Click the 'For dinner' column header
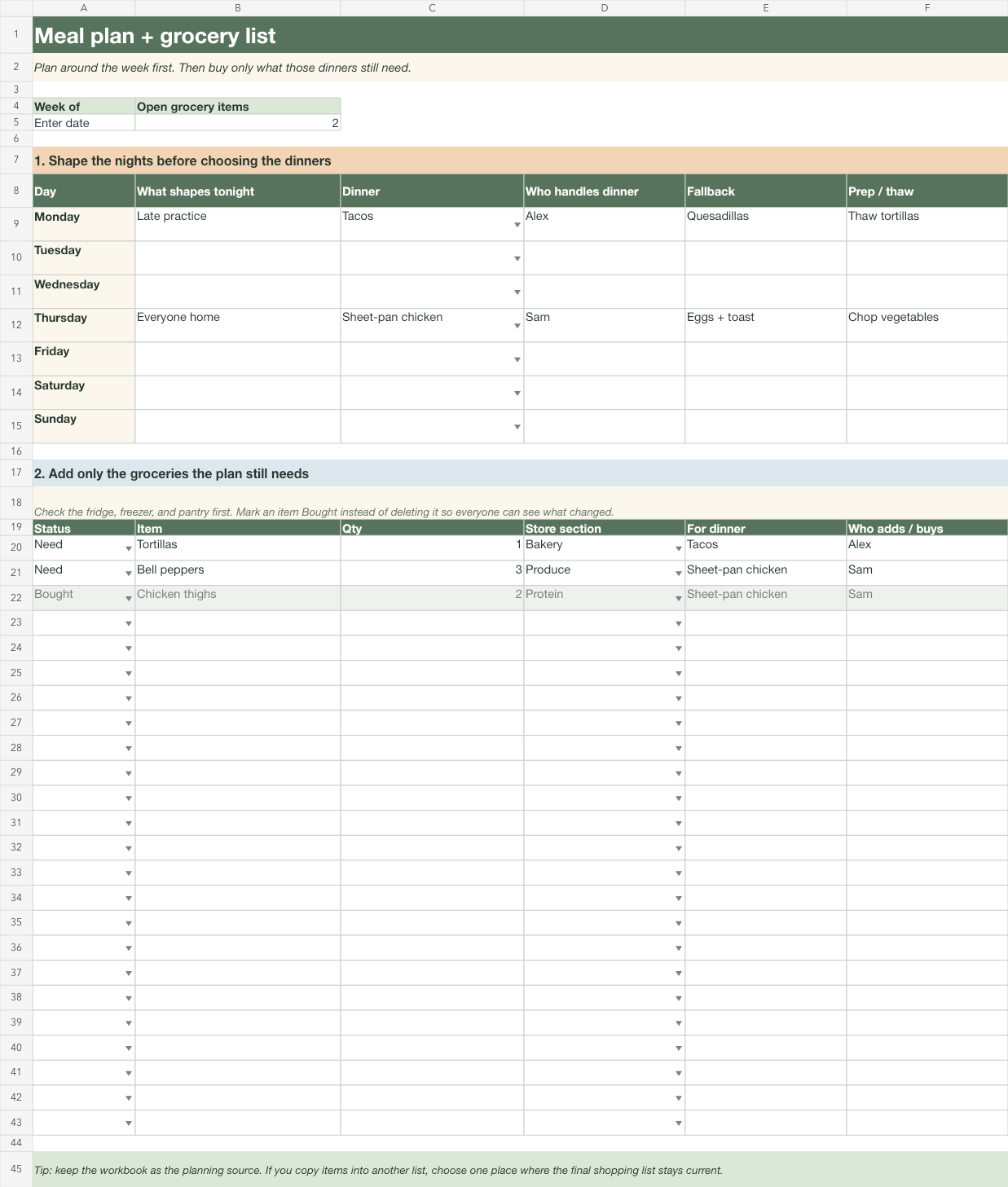 tap(766, 528)
